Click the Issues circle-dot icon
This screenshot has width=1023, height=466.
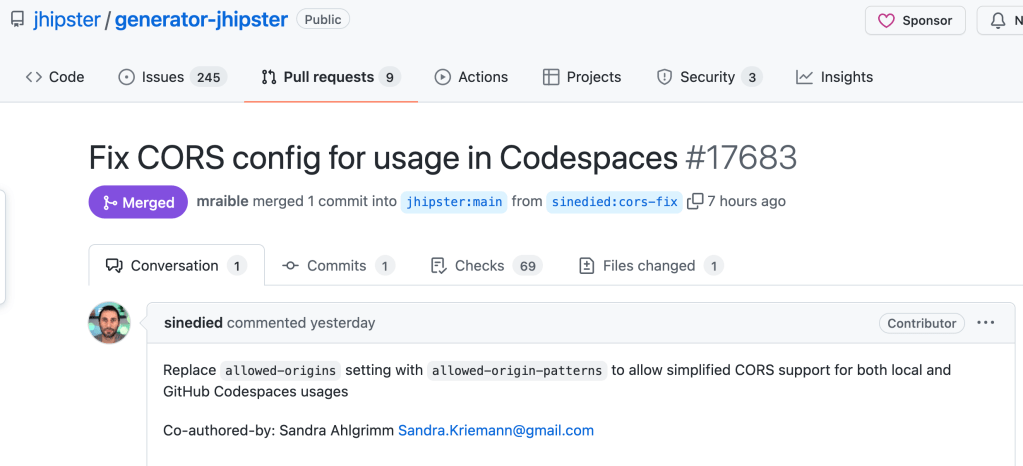point(126,77)
